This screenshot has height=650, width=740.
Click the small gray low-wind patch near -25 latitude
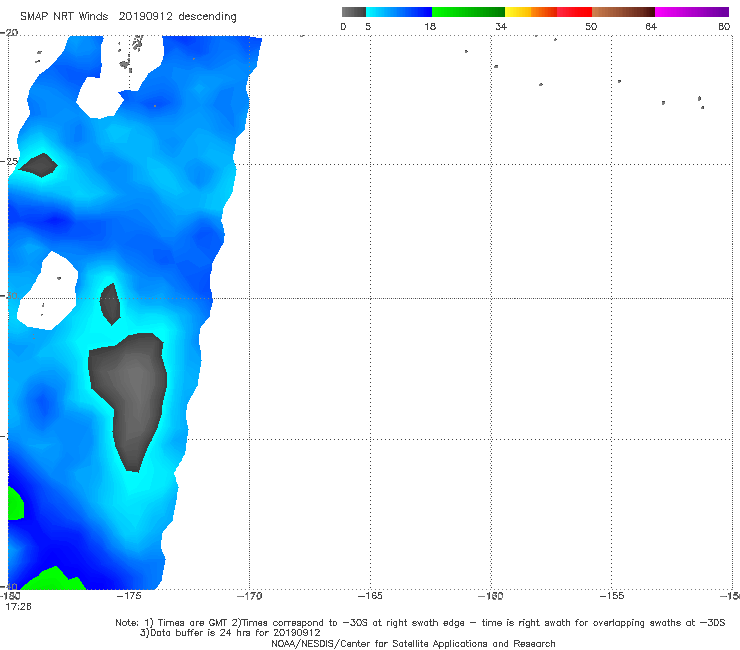(x=39, y=165)
